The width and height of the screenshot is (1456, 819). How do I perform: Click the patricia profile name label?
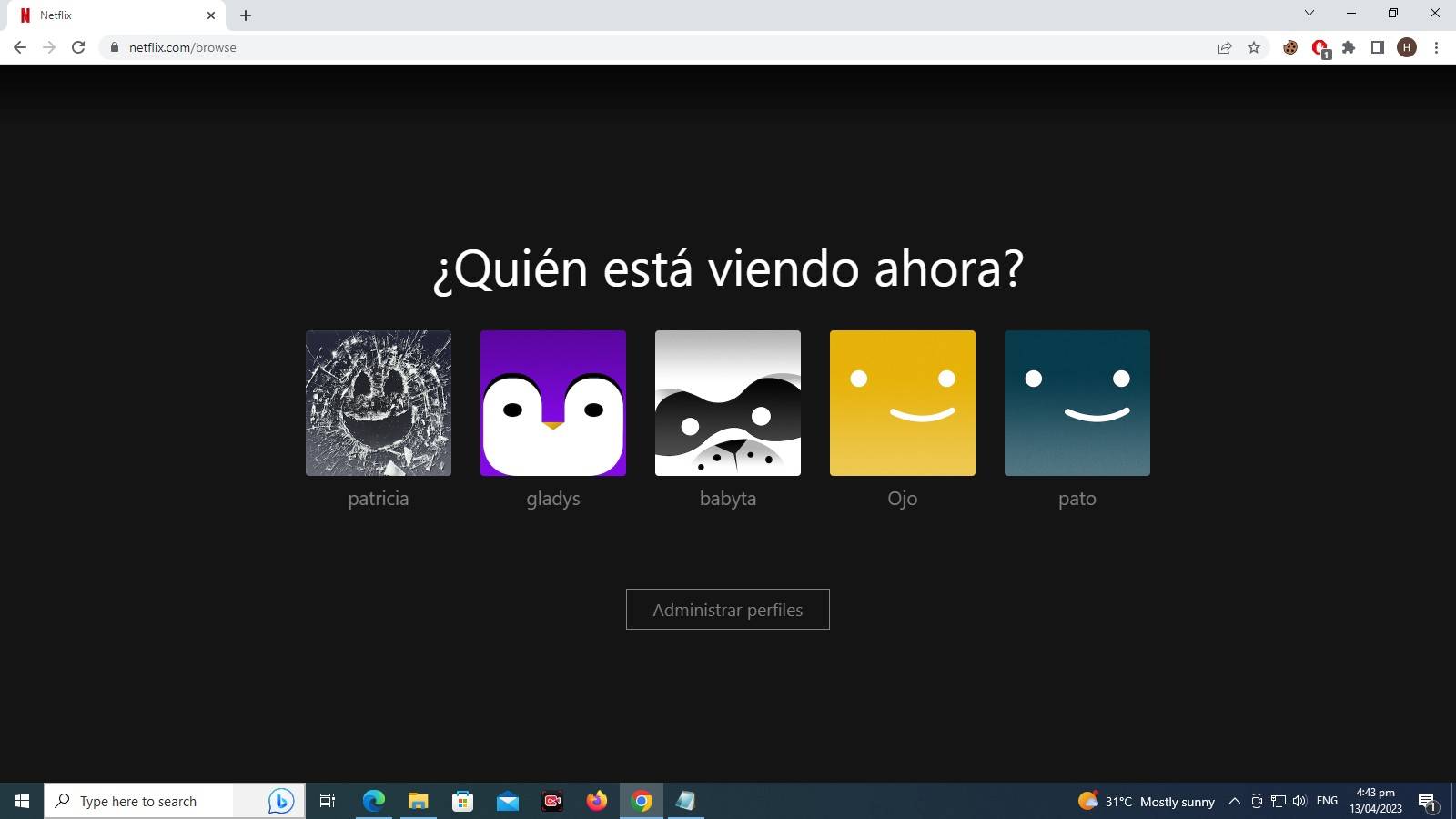click(379, 499)
